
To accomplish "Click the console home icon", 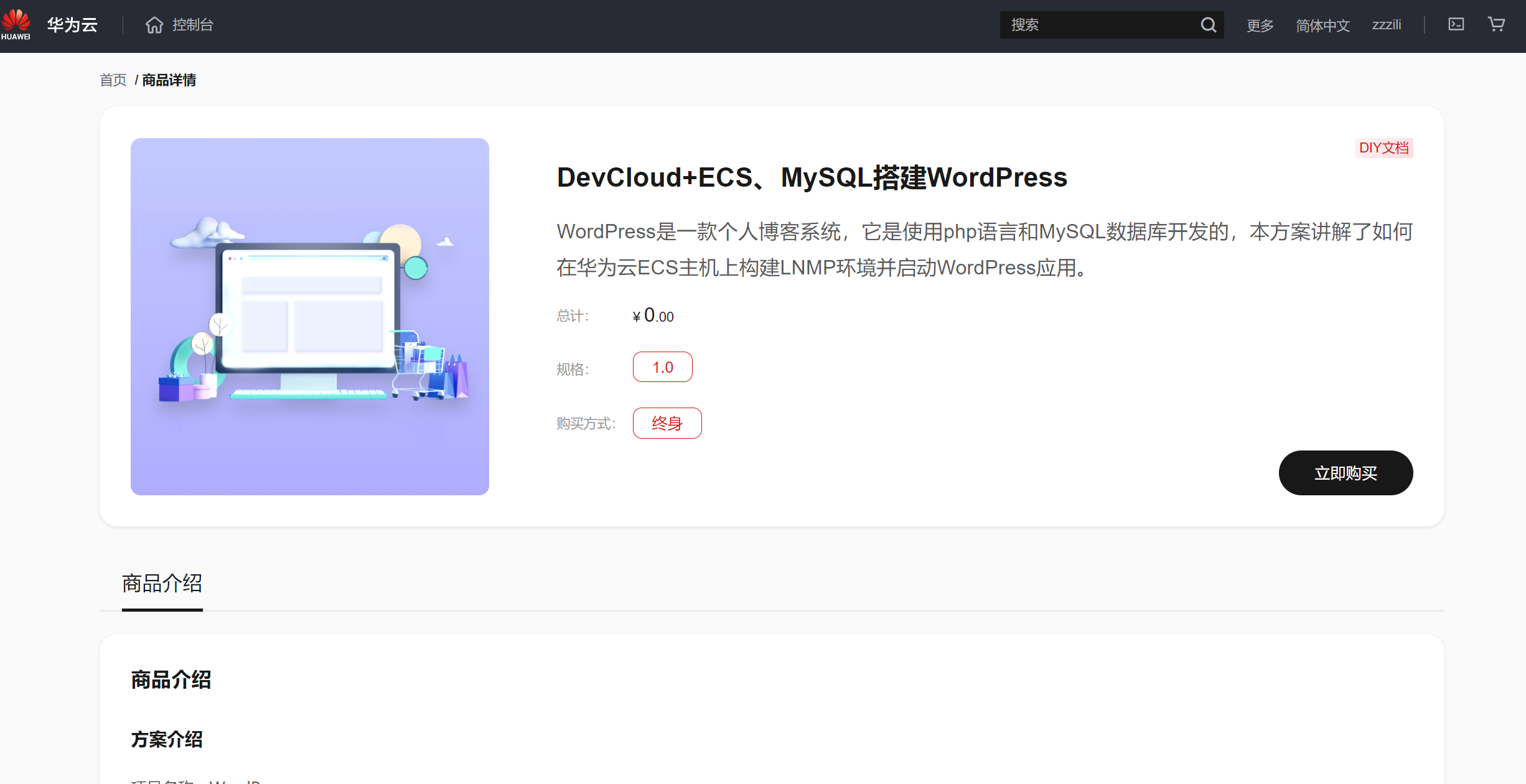I will (154, 25).
